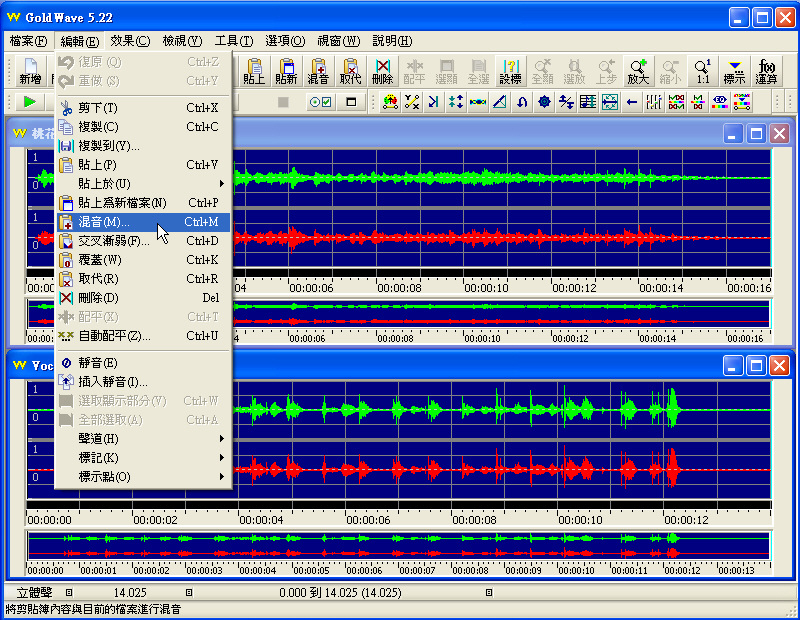Screen dimensions: 800x620
Task: Click the 放大 (Zoom in) toolbar icon
Action: coord(638,70)
